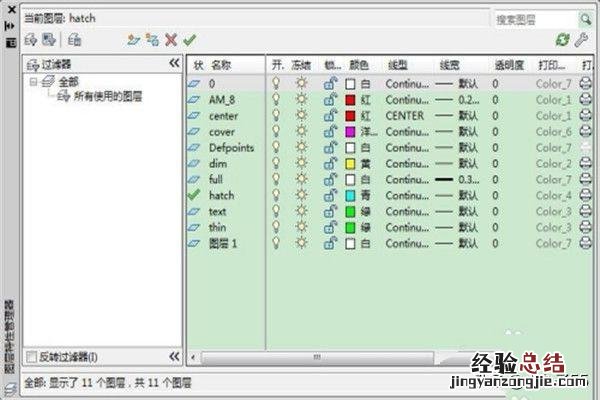Viewport: 600px width, 400px height.
Task: Turn off layer 0 light bulb
Action: tap(276, 83)
